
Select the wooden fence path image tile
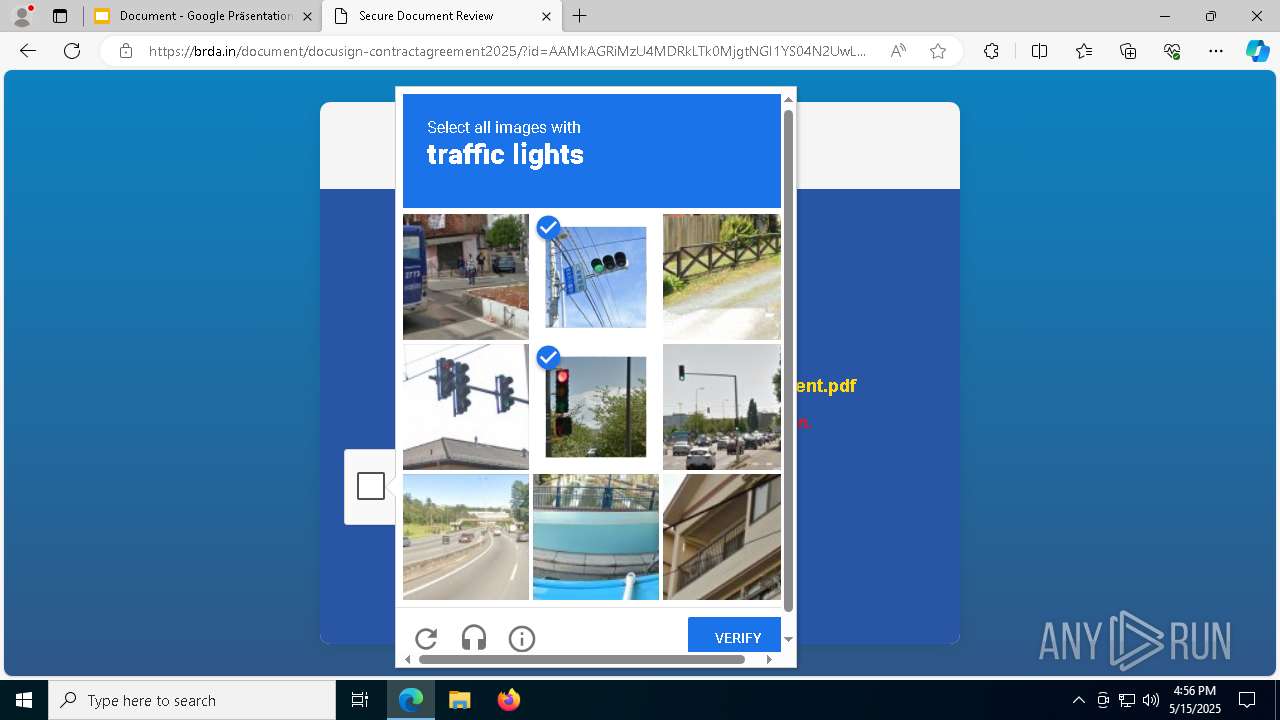(x=722, y=277)
